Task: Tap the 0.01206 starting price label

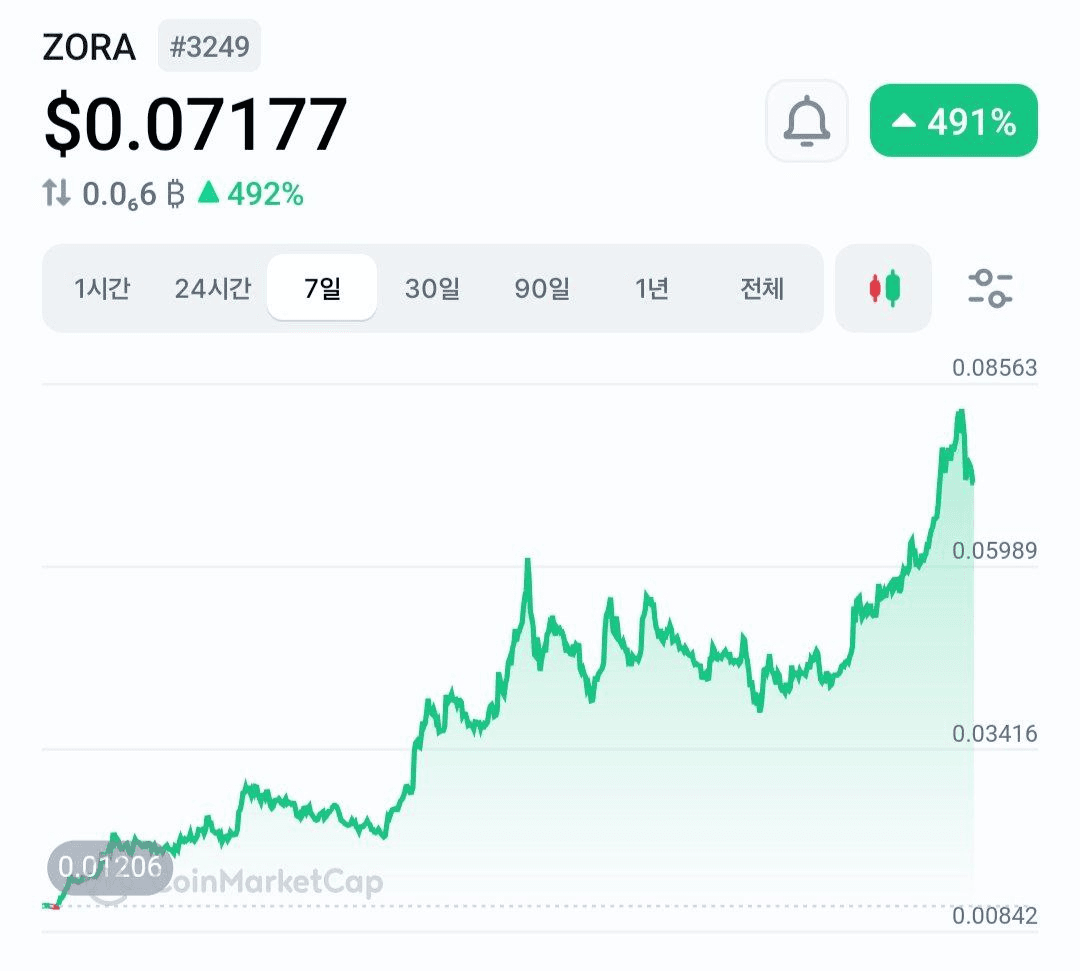Action: click(x=110, y=867)
